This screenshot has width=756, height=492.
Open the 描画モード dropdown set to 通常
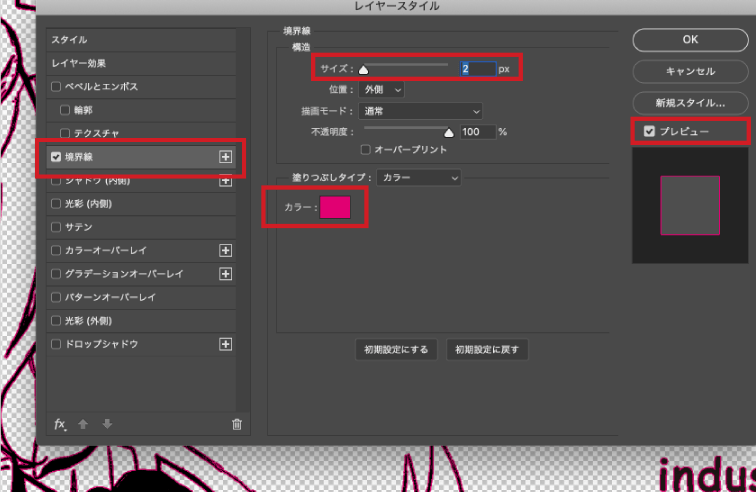click(x=420, y=111)
